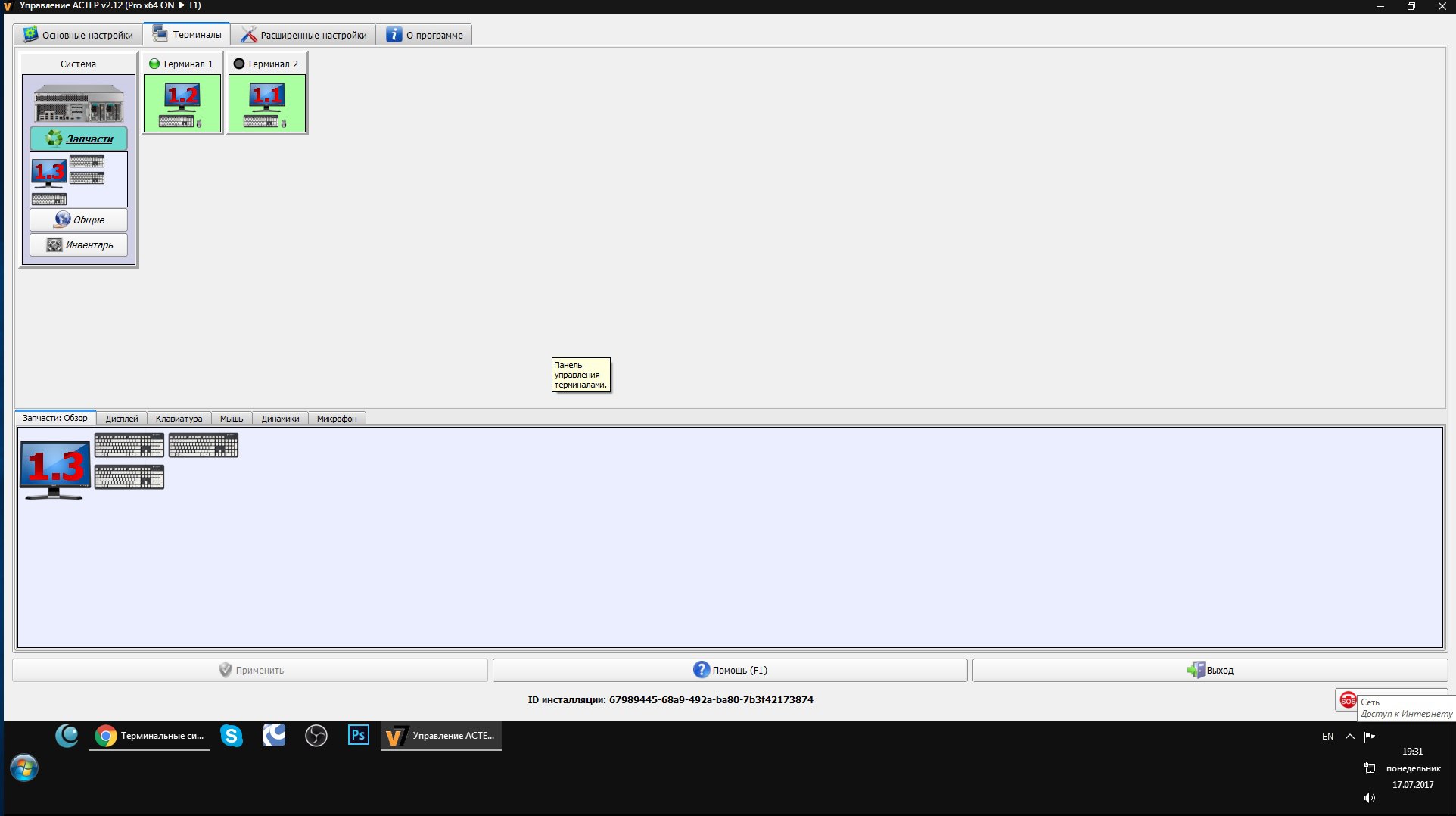Click the network icon in the system tray
Viewport: 1456px width, 816px height.
tap(1370, 768)
